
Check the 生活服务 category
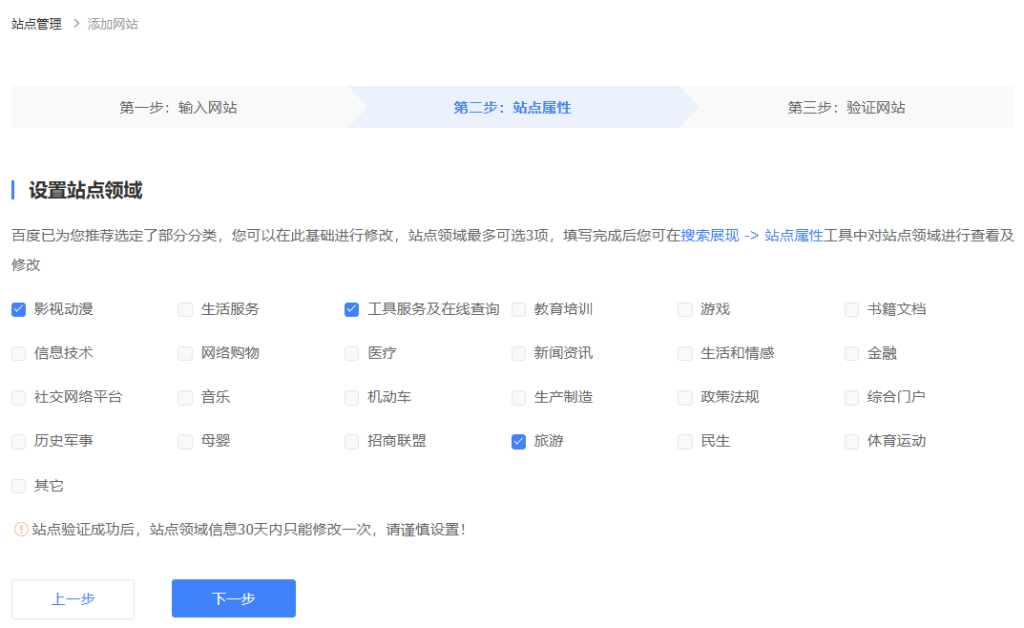pos(185,309)
